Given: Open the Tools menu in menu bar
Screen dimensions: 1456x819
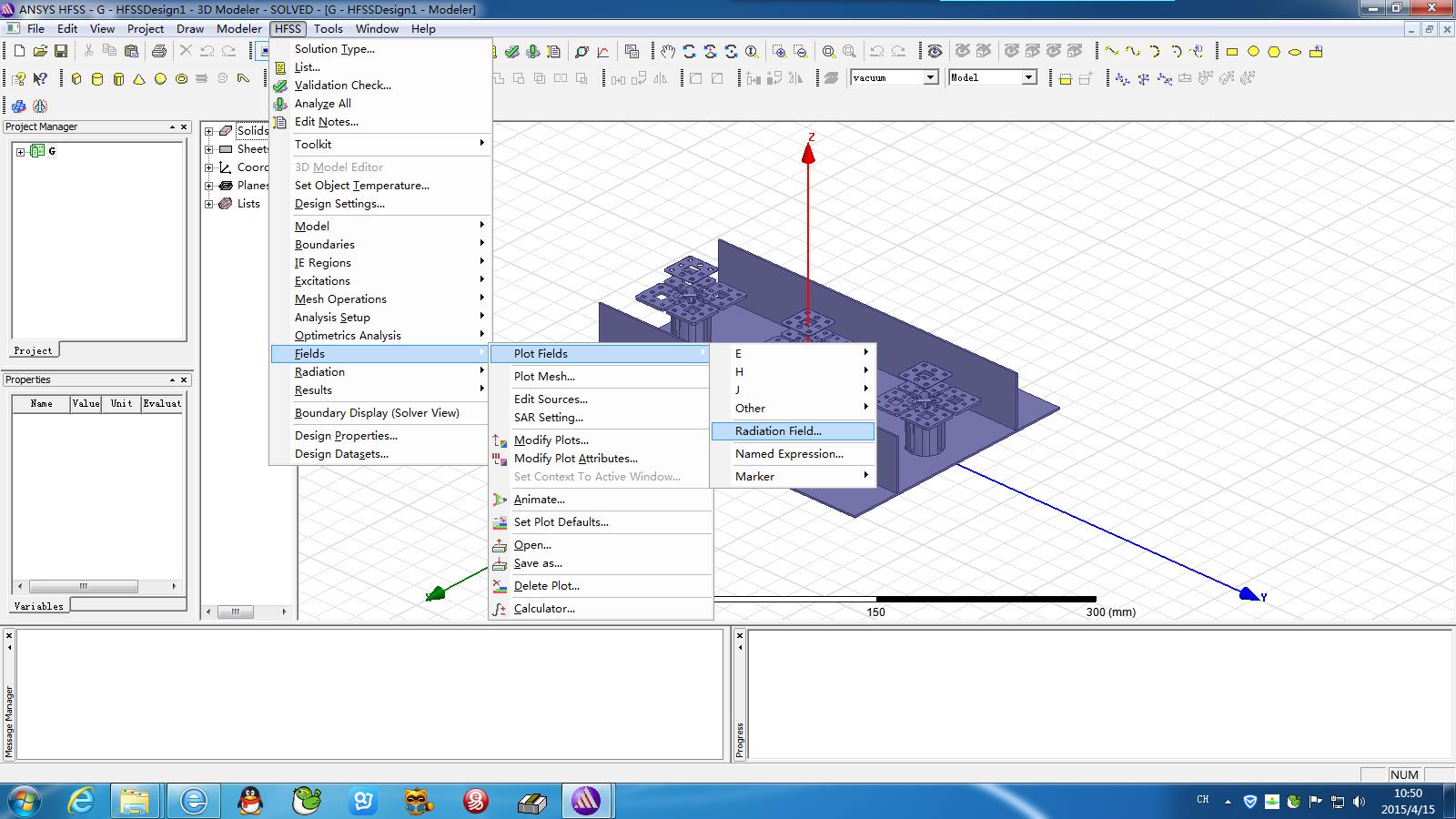Looking at the screenshot, I should pyautogui.click(x=329, y=28).
